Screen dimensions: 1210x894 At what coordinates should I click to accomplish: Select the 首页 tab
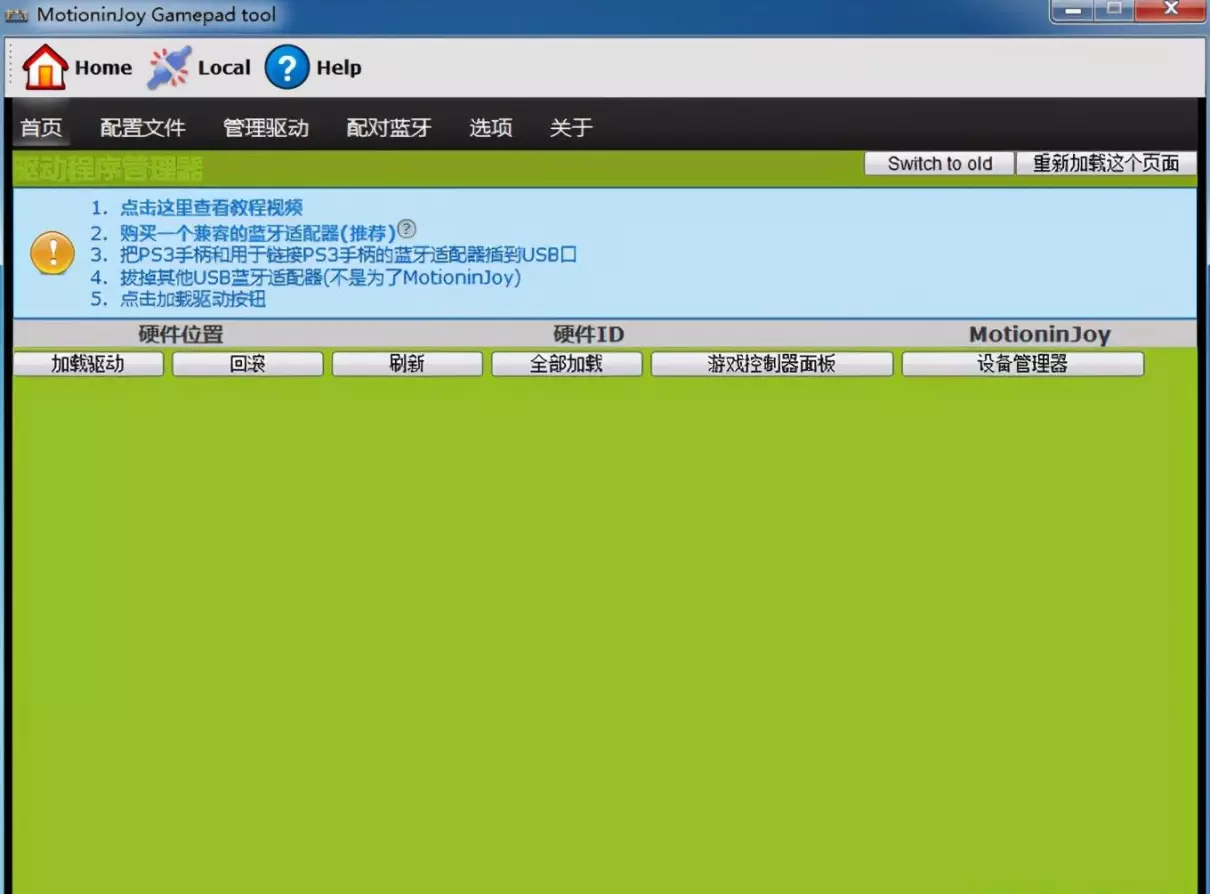point(41,127)
